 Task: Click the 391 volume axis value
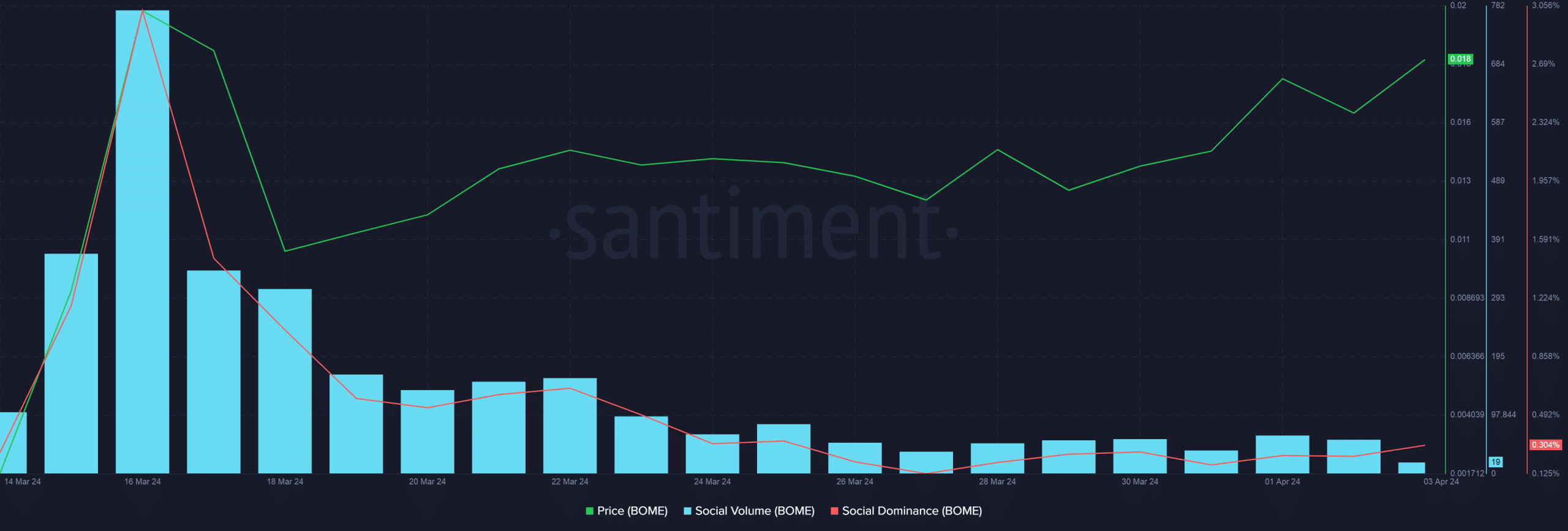pos(1498,239)
